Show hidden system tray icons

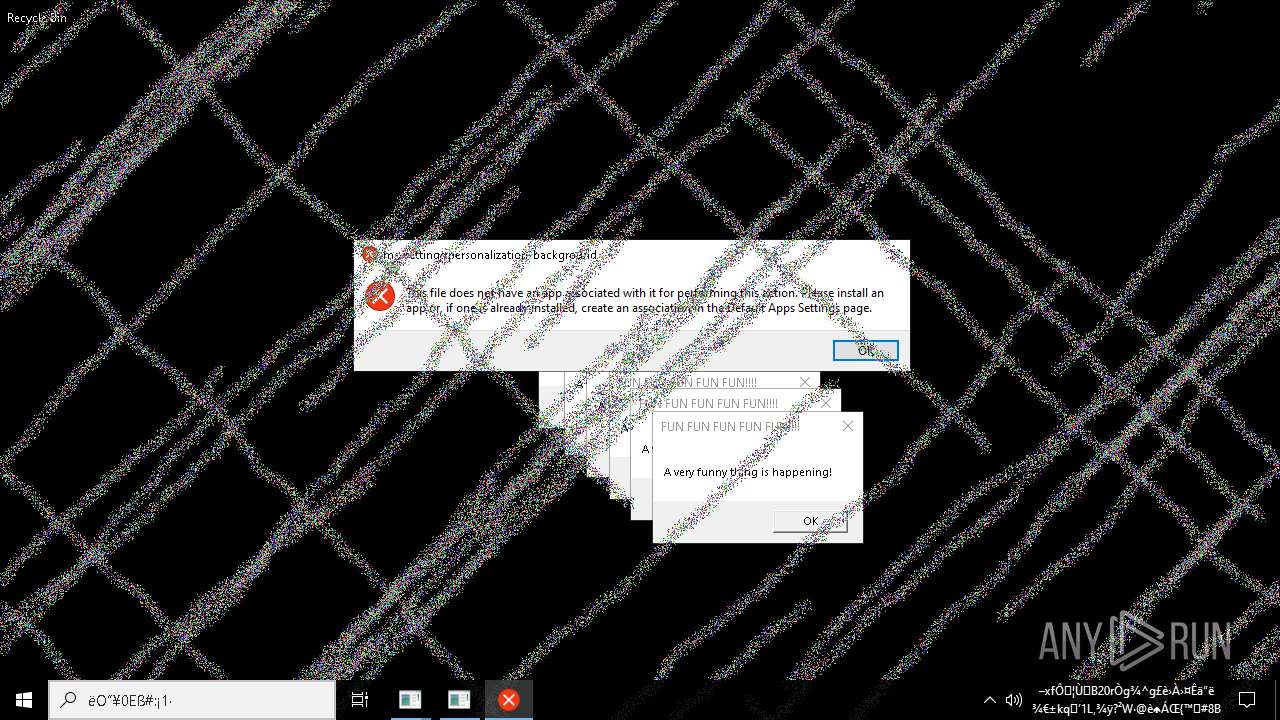pyautogui.click(x=990, y=700)
